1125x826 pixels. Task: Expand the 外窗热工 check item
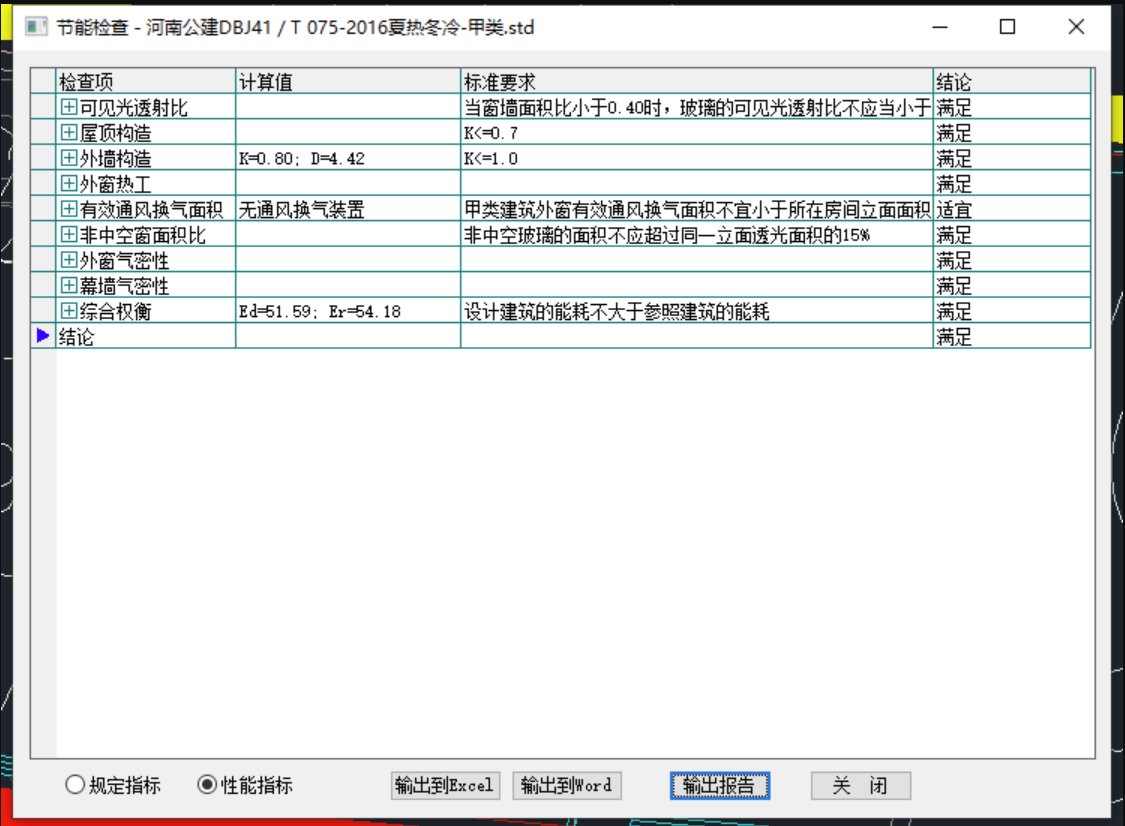pos(69,184)
